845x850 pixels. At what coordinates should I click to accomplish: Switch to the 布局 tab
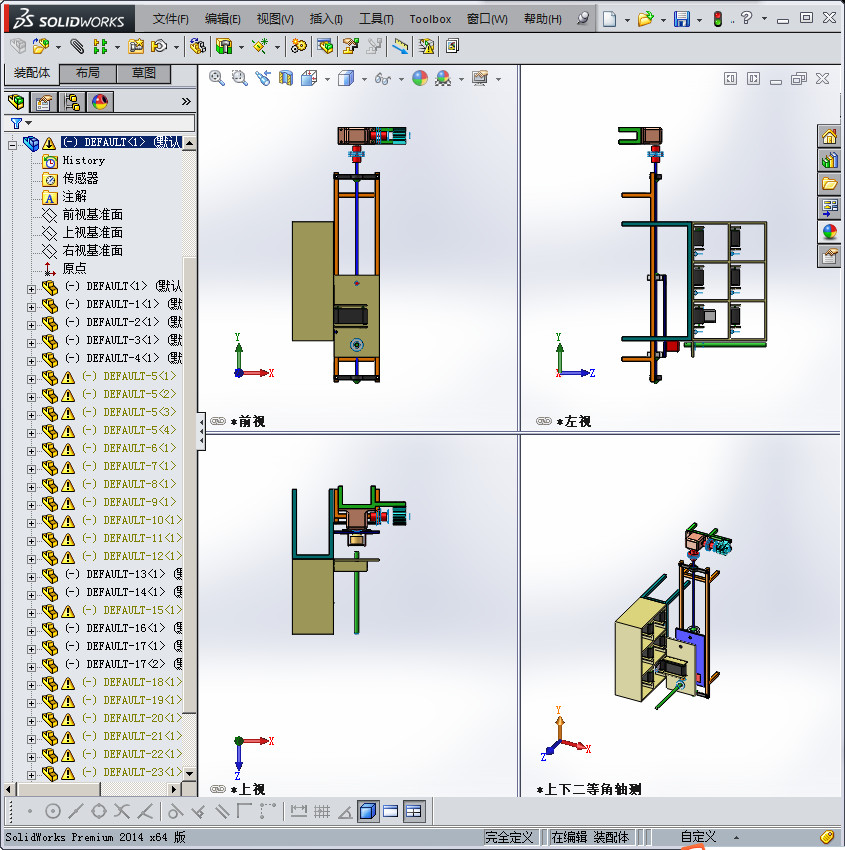click(87, 73)
